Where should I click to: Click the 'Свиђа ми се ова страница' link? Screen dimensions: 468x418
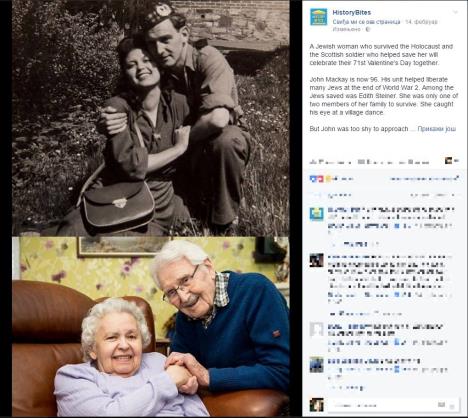pyautogui.click(x=366, y=22)
